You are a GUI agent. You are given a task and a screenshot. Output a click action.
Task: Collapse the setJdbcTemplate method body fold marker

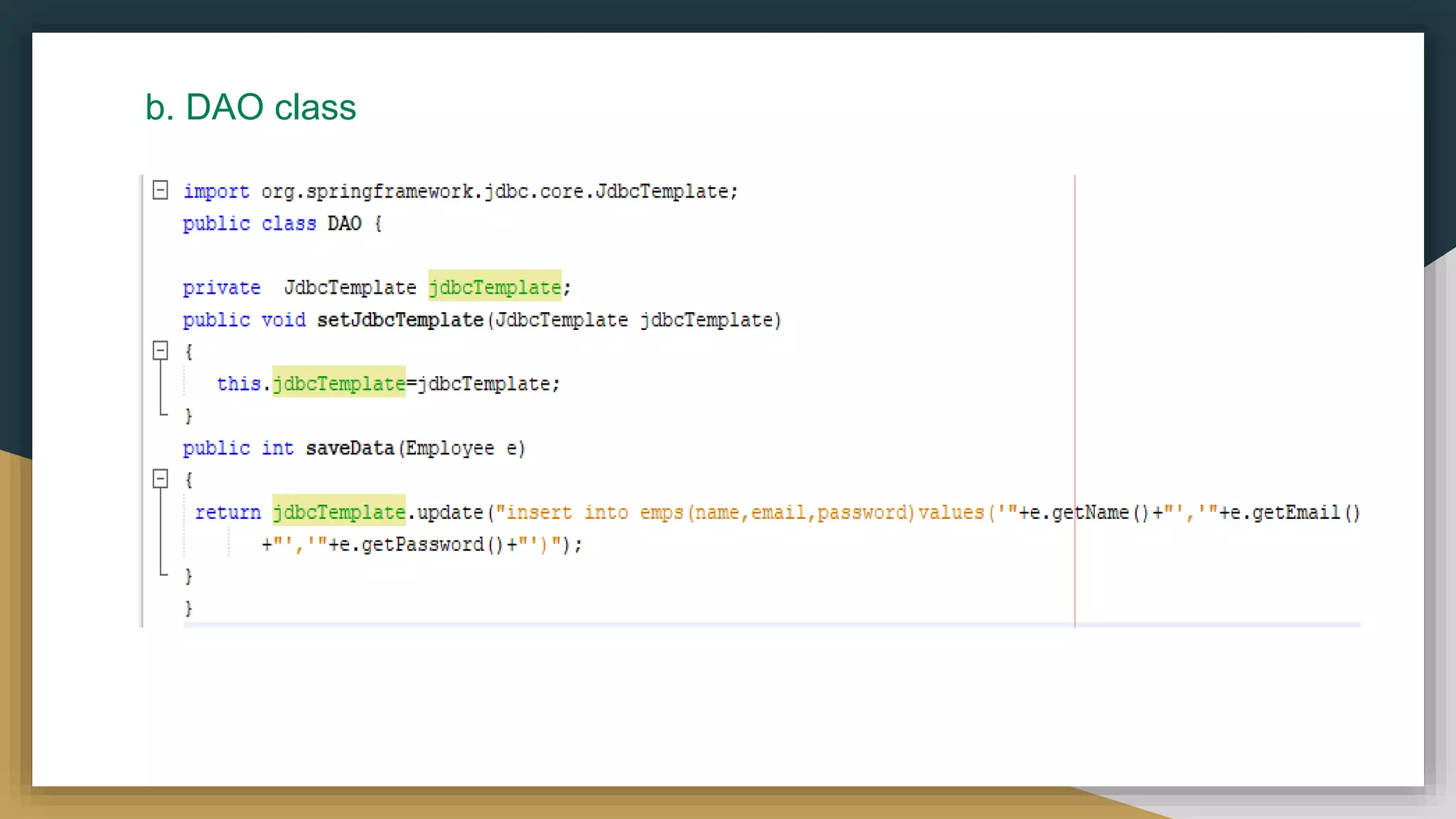tap(160, 350)
